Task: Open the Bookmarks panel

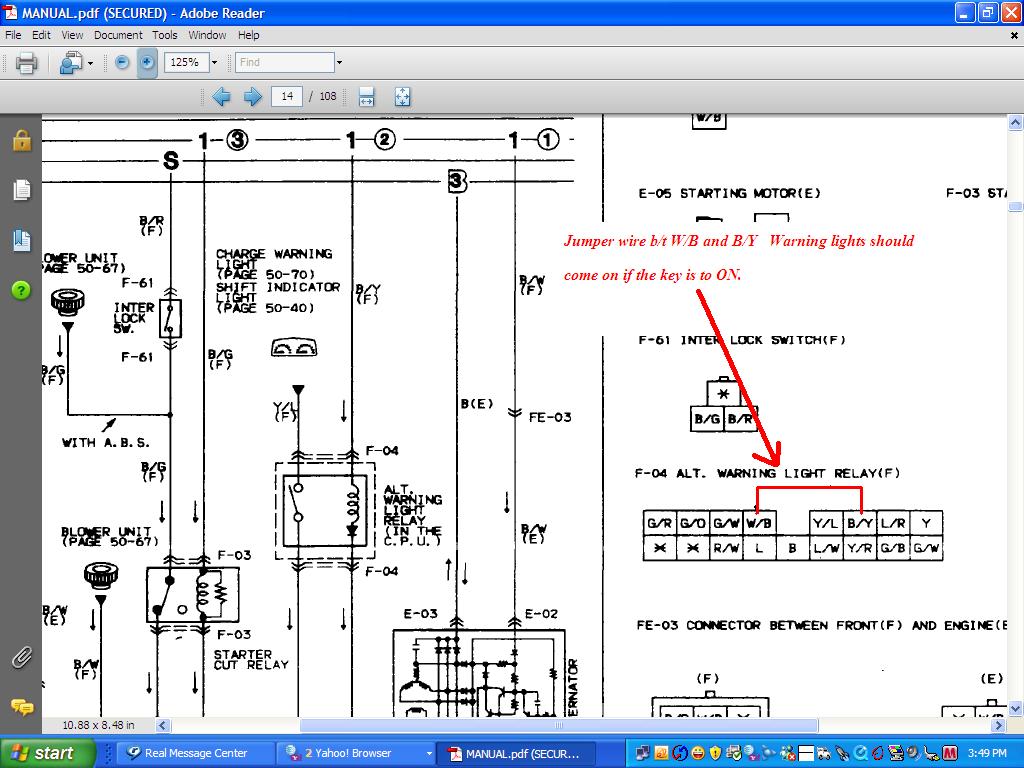Action: point(21,240)
